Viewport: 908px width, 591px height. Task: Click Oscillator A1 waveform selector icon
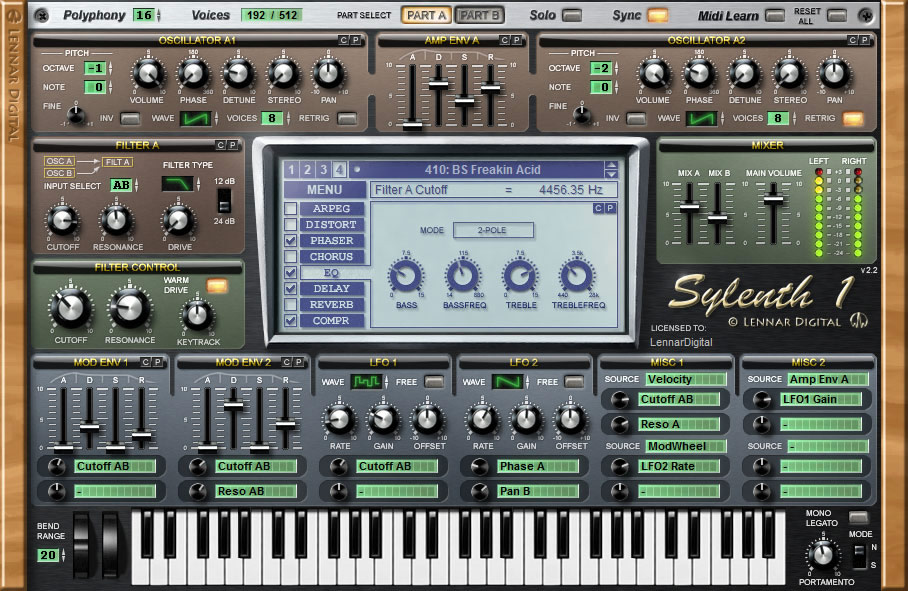(x=196, y=119)
